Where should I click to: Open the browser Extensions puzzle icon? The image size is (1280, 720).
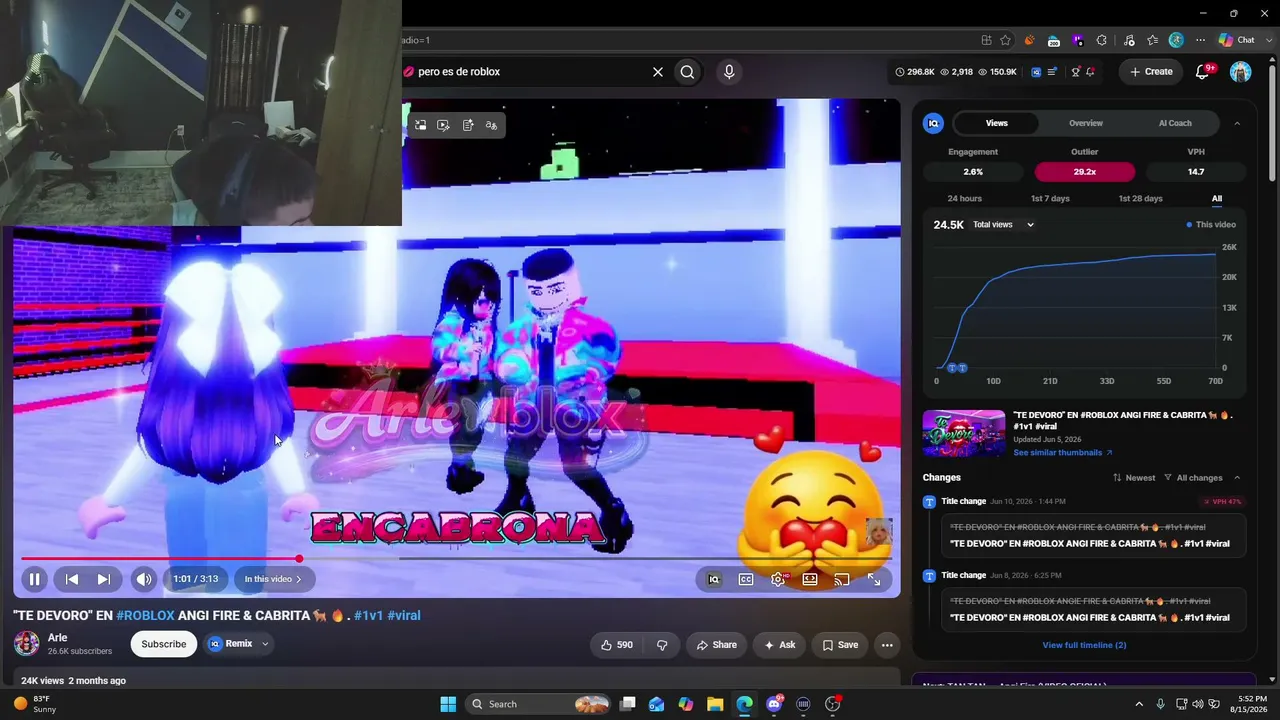click(1102, 40)
